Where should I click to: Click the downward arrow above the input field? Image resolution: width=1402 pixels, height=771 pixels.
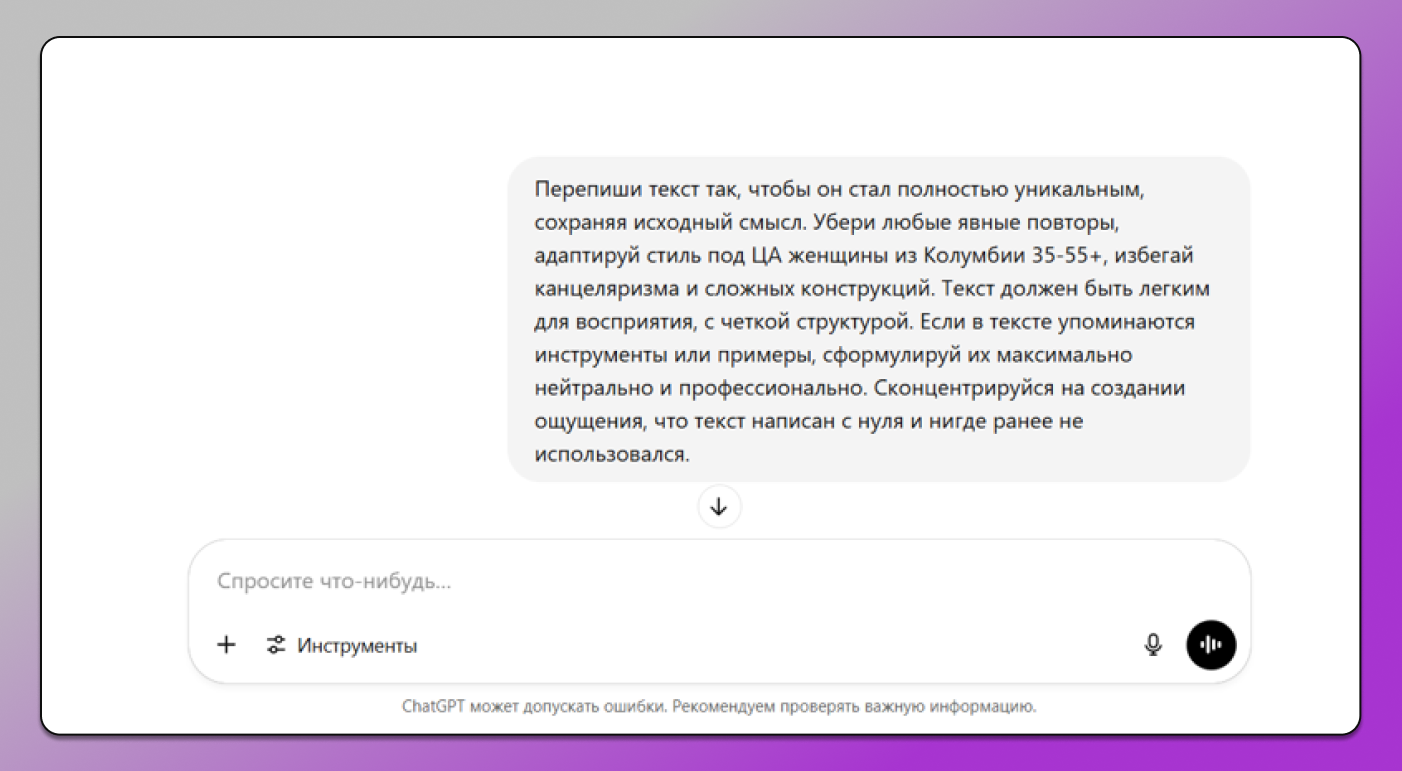719,506
